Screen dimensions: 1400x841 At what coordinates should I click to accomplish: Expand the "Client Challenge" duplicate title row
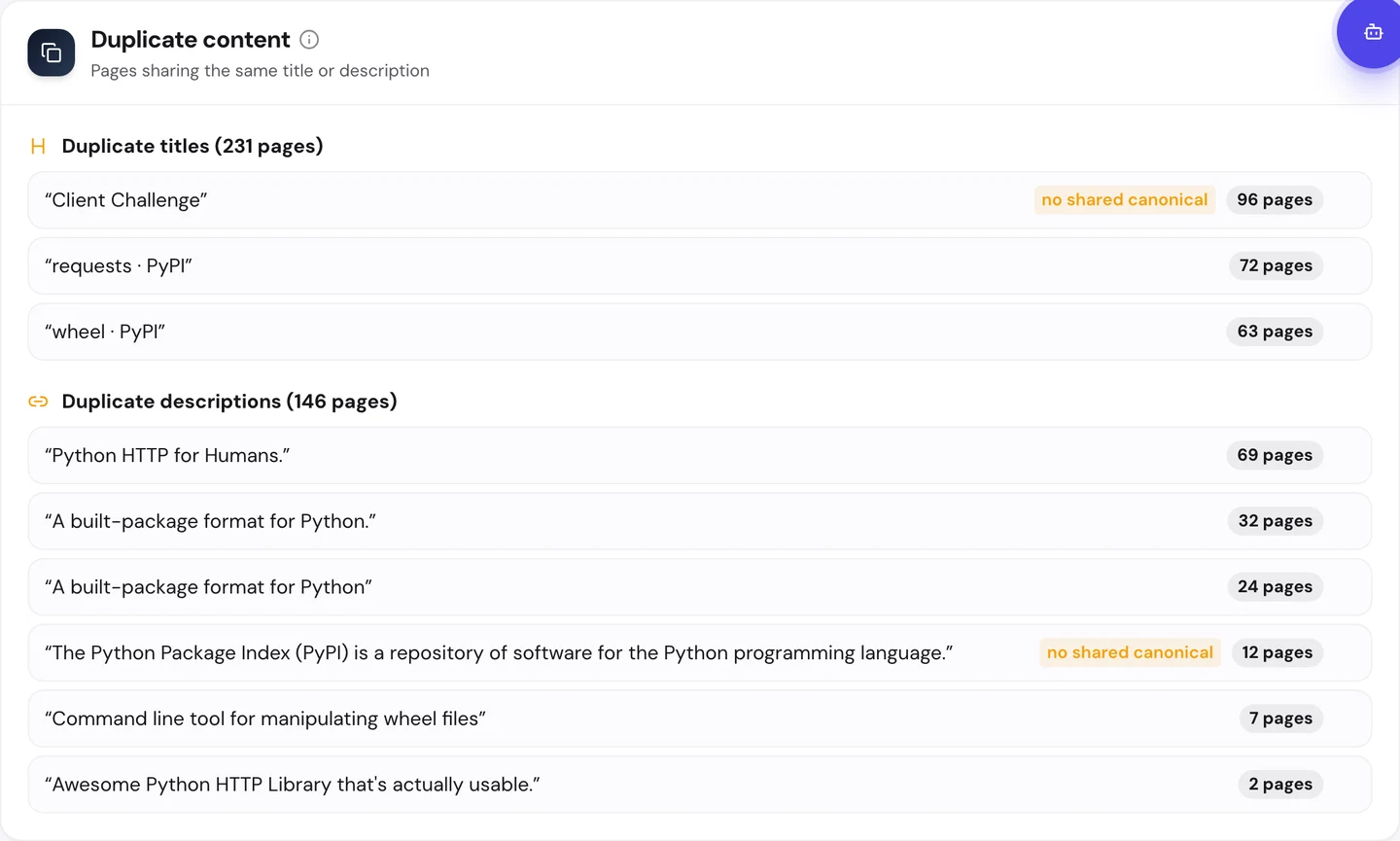coord(700,200)
